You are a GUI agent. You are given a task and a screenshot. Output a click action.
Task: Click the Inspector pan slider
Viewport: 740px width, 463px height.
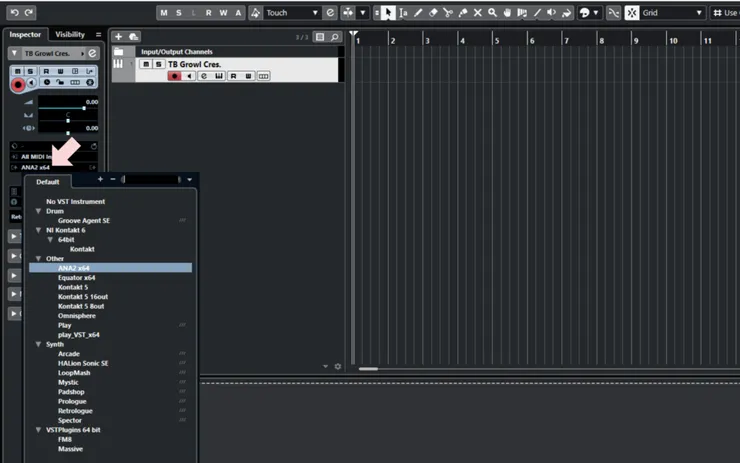pyautogui.click(x=68, y=121)
